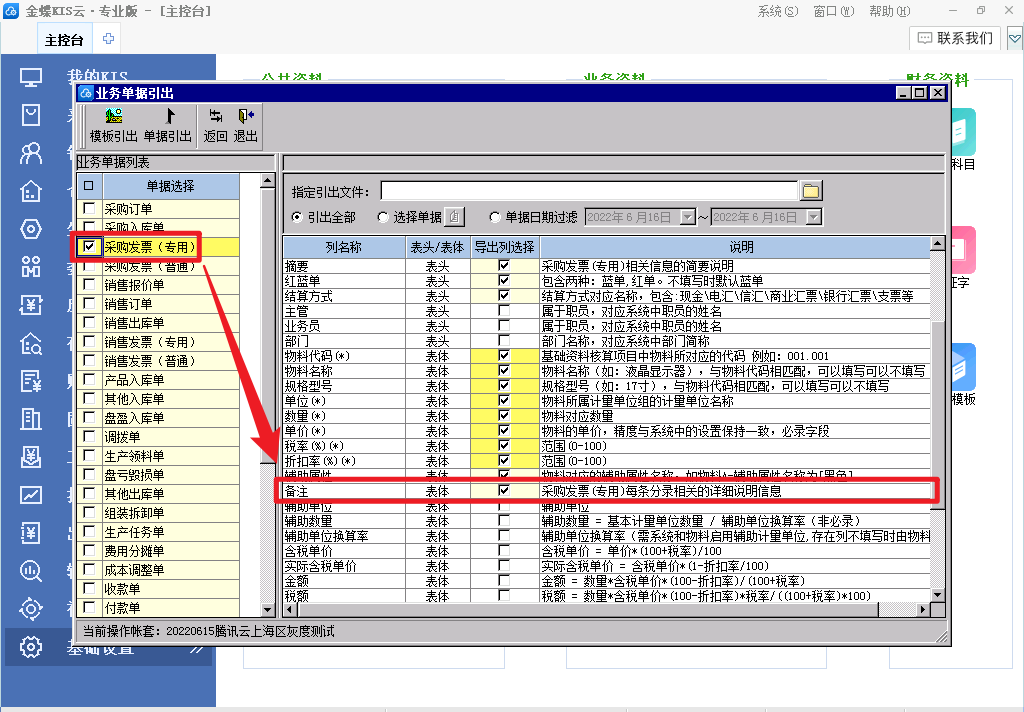Open the magnifier with bar chart sidebar icon

click(31, 571)
